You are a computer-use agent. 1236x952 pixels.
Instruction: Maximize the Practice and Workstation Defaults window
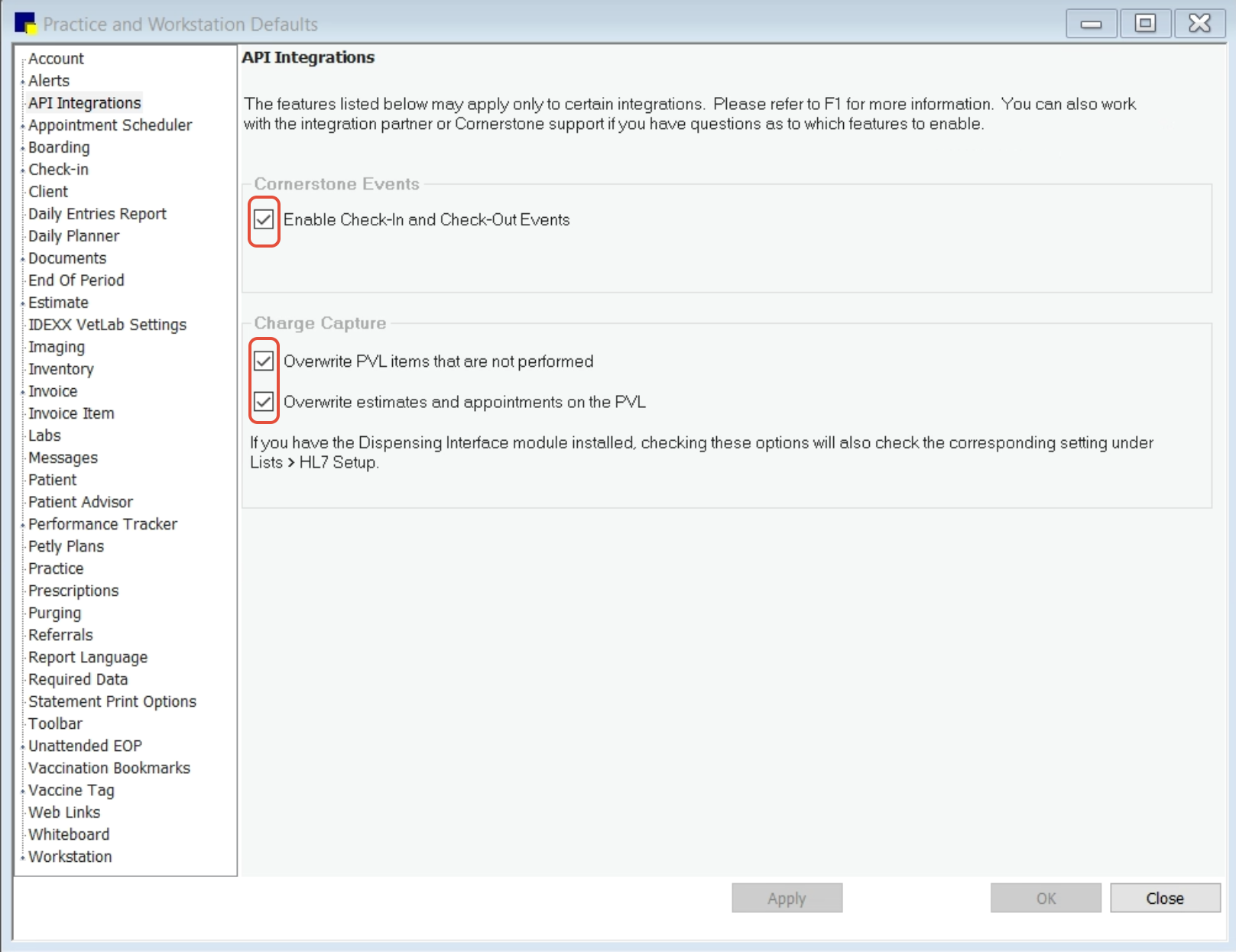click(x=1145, y=24)
